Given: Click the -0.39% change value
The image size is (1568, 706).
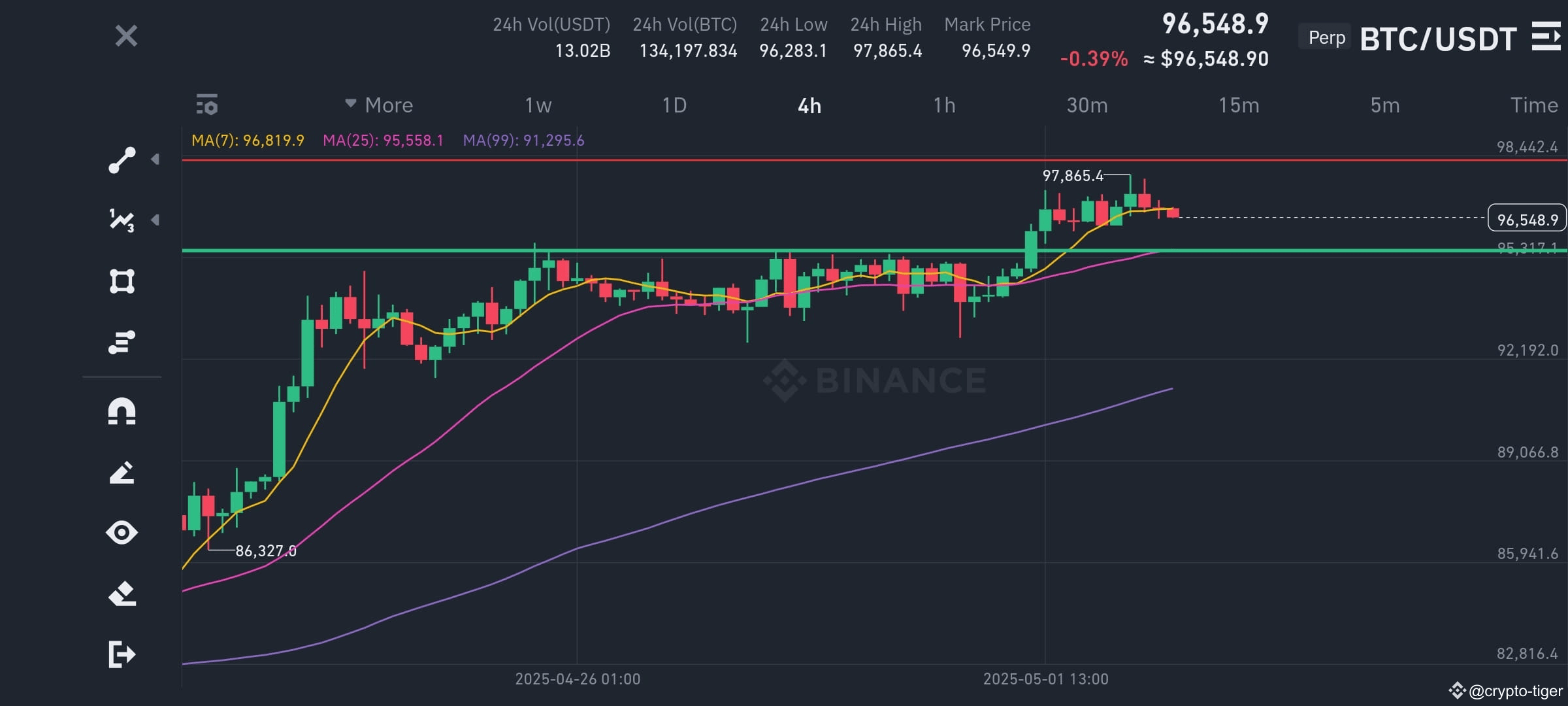Looking at the screenshot, I should [1094, 59].
